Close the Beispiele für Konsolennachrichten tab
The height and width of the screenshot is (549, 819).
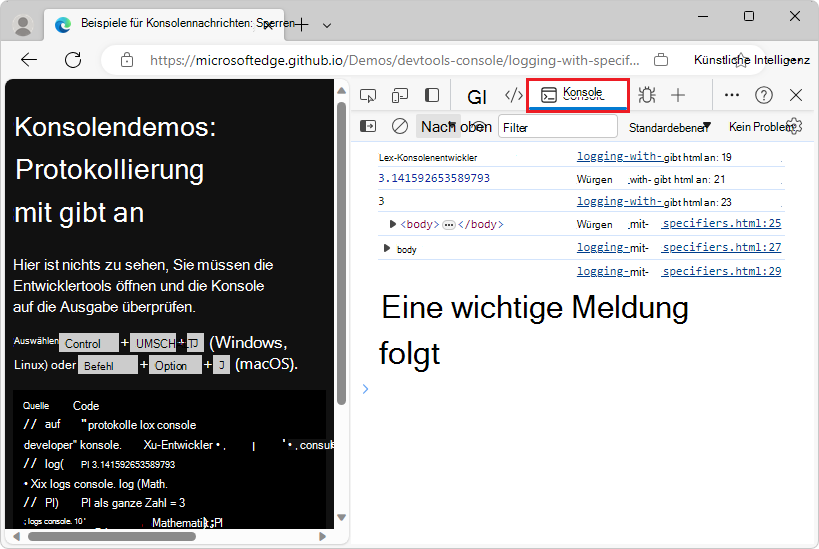tap(268, 25)
